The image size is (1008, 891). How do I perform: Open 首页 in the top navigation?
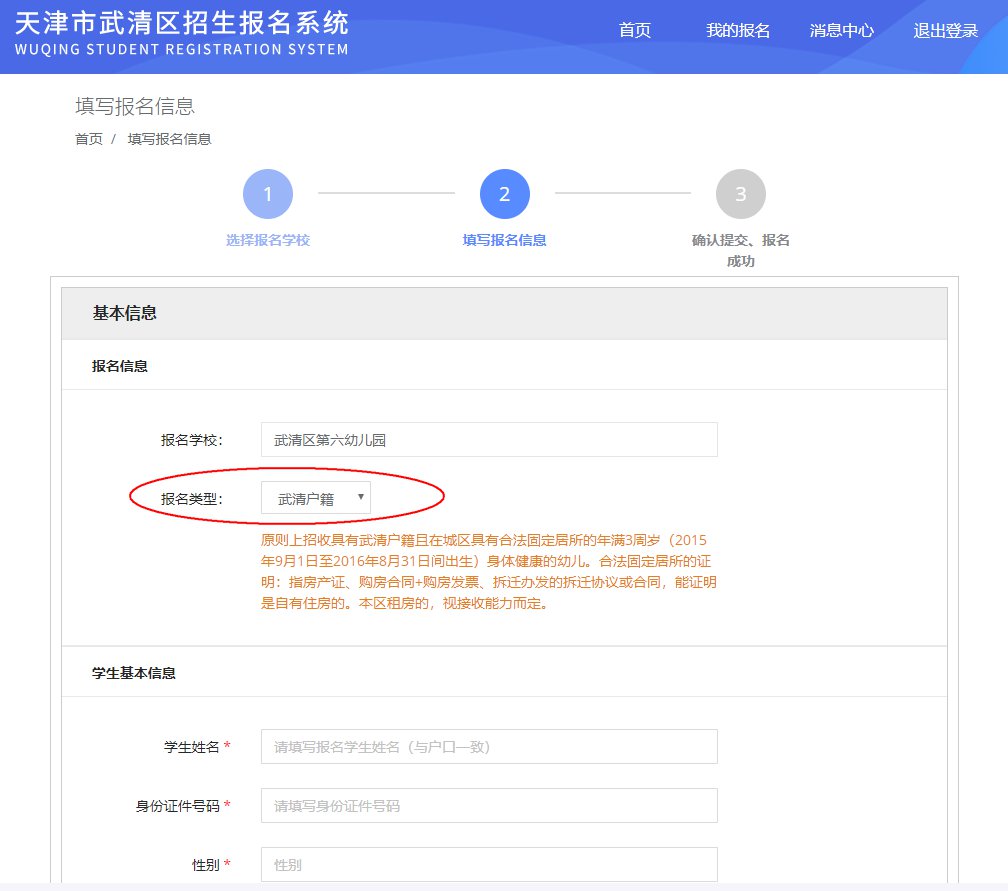(634, 31)
